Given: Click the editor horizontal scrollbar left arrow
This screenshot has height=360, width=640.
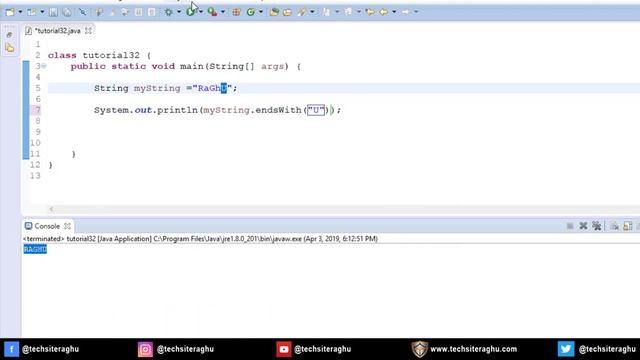Looking at the screenshot, I should (x=51, y=209).
